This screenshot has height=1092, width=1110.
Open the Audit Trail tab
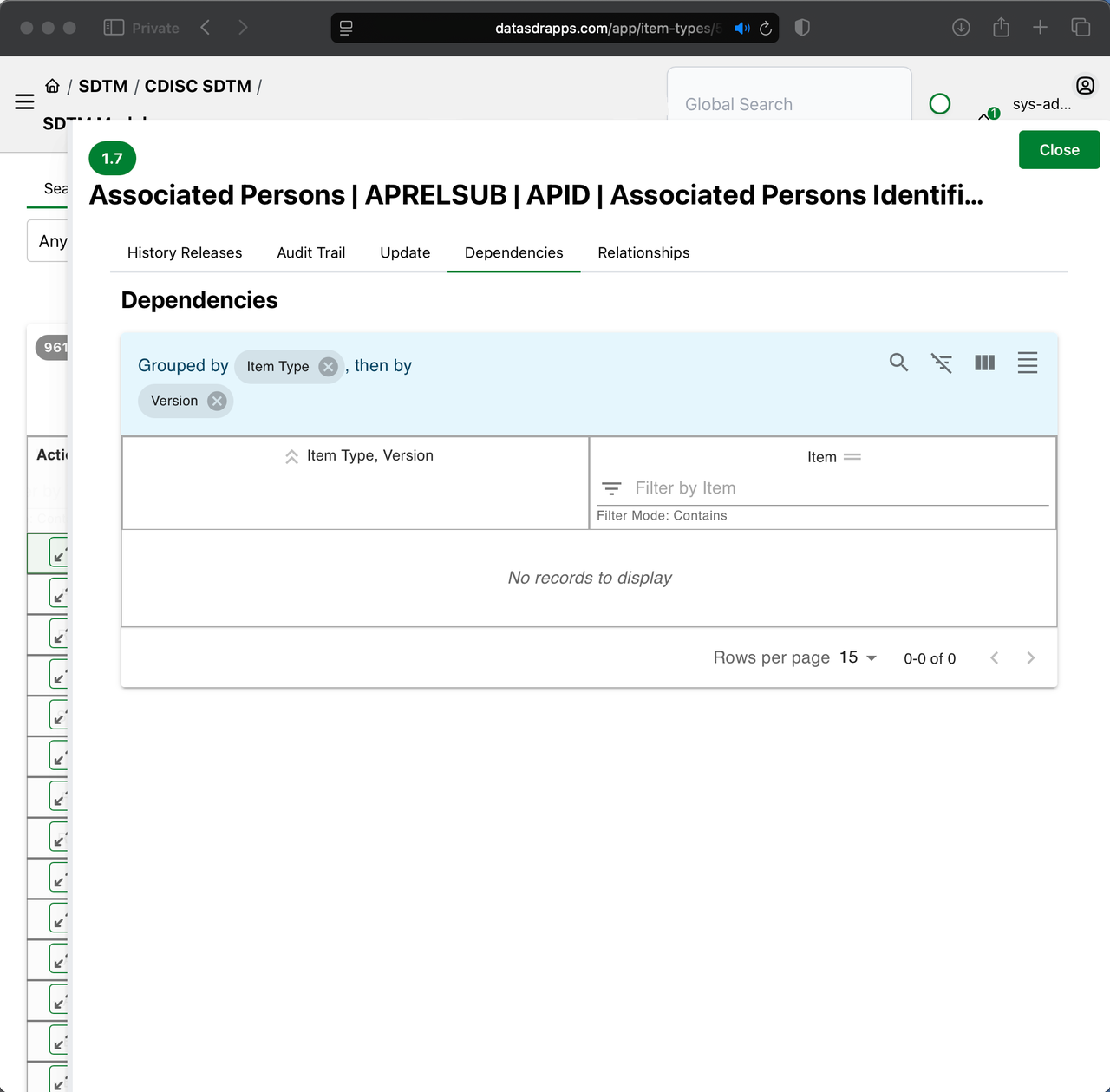(x=310, y=252)
